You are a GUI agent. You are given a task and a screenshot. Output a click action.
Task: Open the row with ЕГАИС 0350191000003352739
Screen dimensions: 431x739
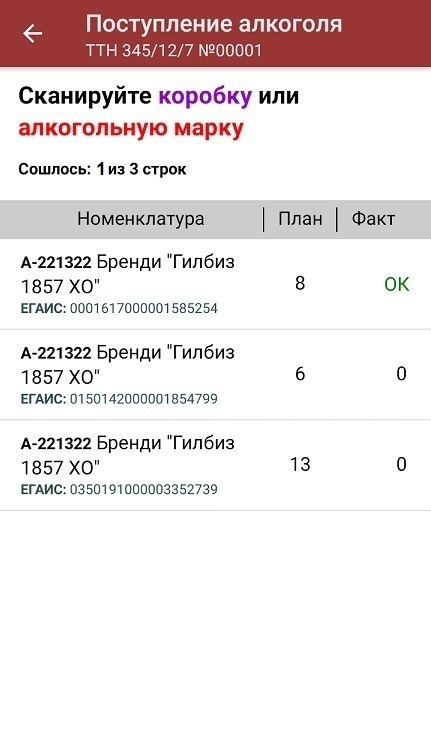216,466
